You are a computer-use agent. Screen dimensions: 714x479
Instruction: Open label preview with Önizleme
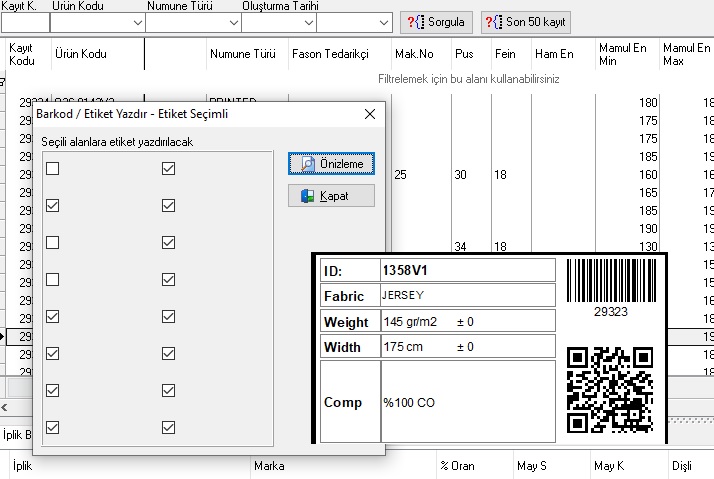click(x=331, y=164)
